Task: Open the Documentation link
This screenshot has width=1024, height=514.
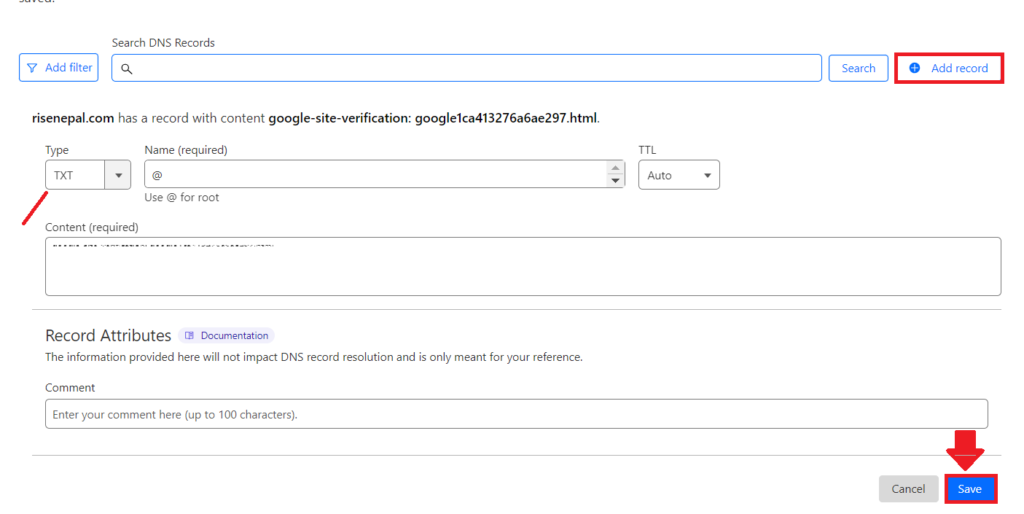Action: click(226, 336)
